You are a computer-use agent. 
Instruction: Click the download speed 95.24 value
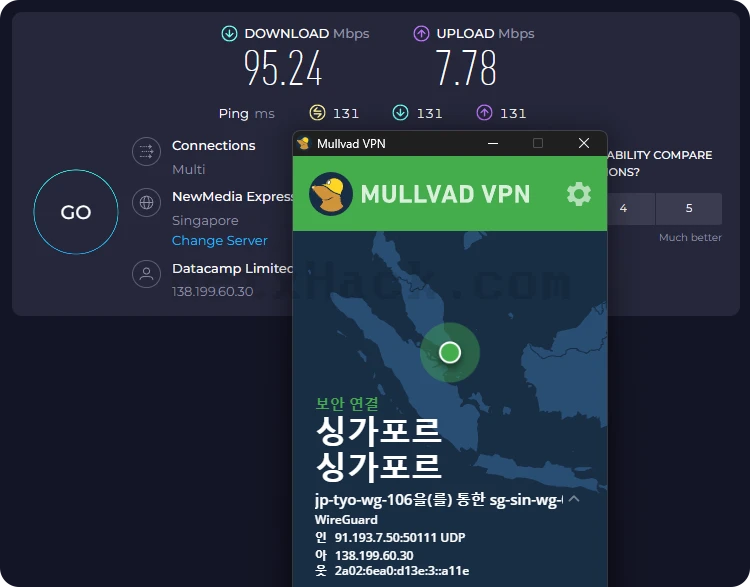[283, 68]
